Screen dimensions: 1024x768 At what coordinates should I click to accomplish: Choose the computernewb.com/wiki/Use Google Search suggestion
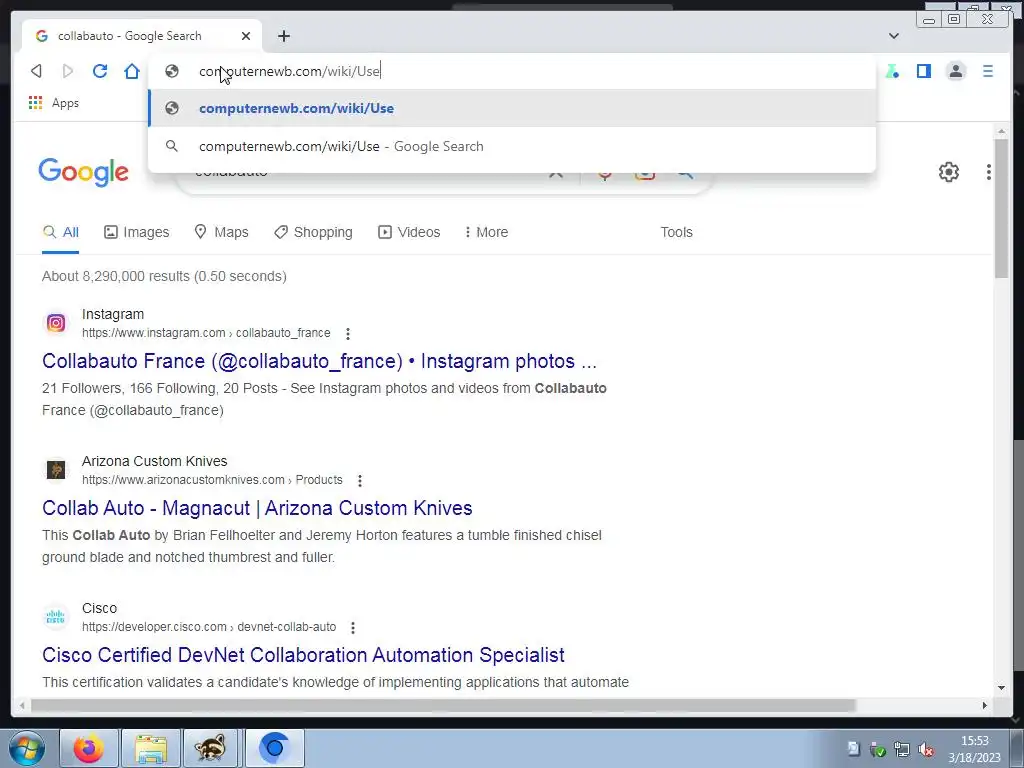tap(512, 146)
